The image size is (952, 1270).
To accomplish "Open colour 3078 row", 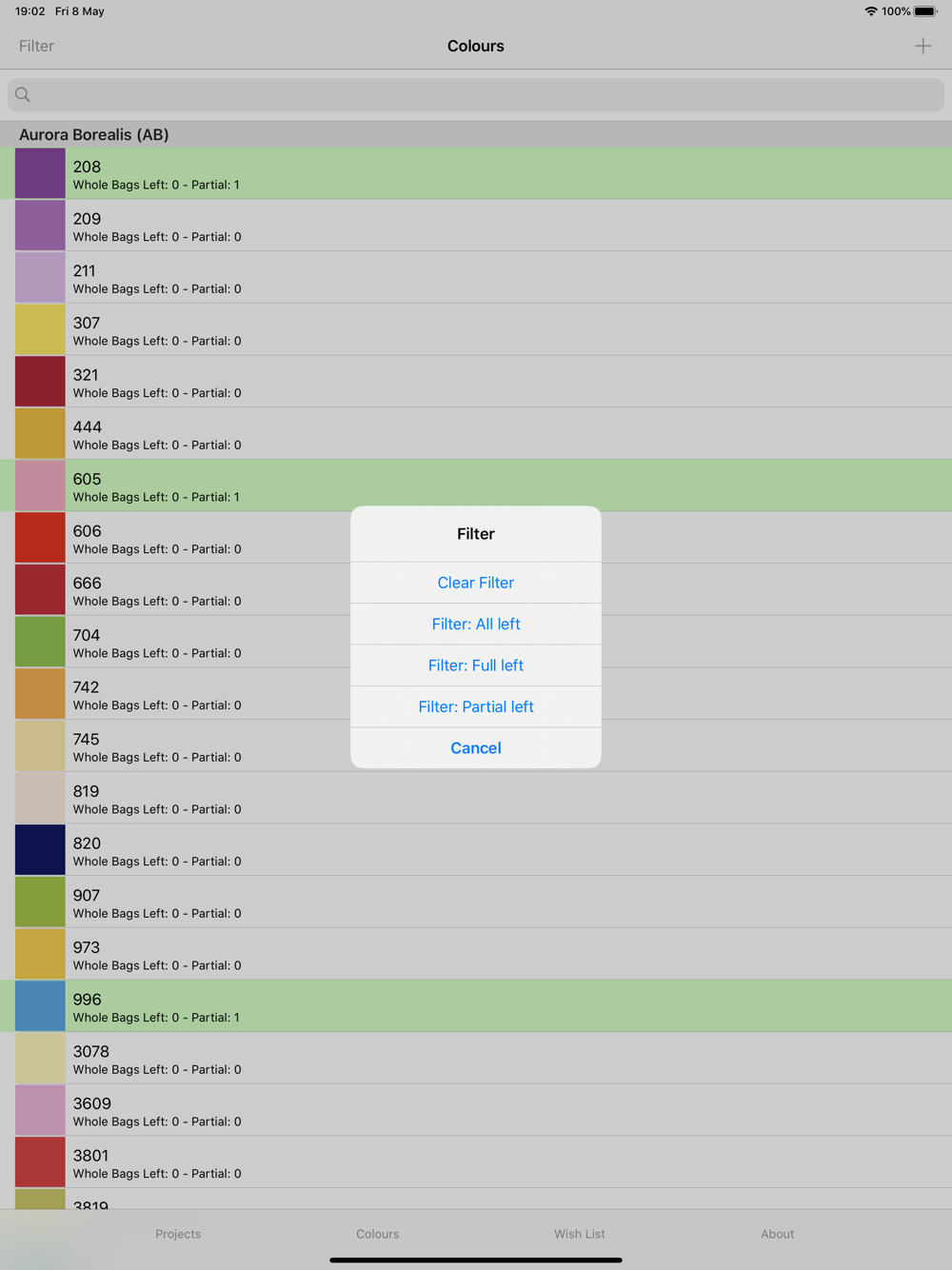I will pyautogui.click(x=476, y=1059).
